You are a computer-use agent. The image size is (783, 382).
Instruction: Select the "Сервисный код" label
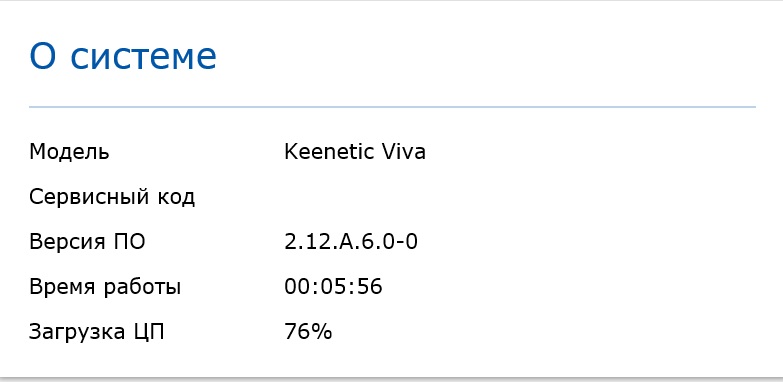click(112, 197)
